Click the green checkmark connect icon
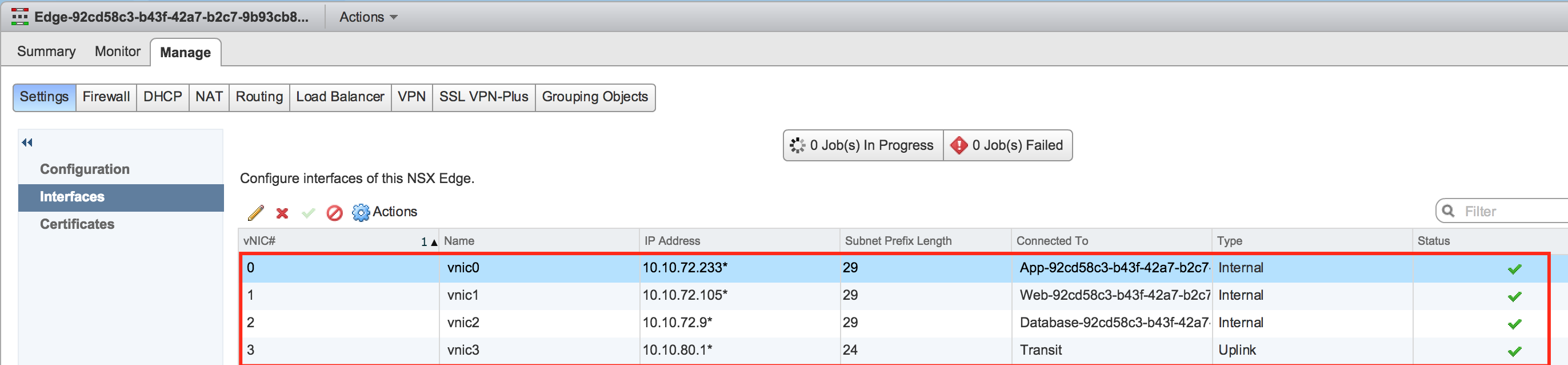This screenshot has width=1568, height=365. coord(308,213)
